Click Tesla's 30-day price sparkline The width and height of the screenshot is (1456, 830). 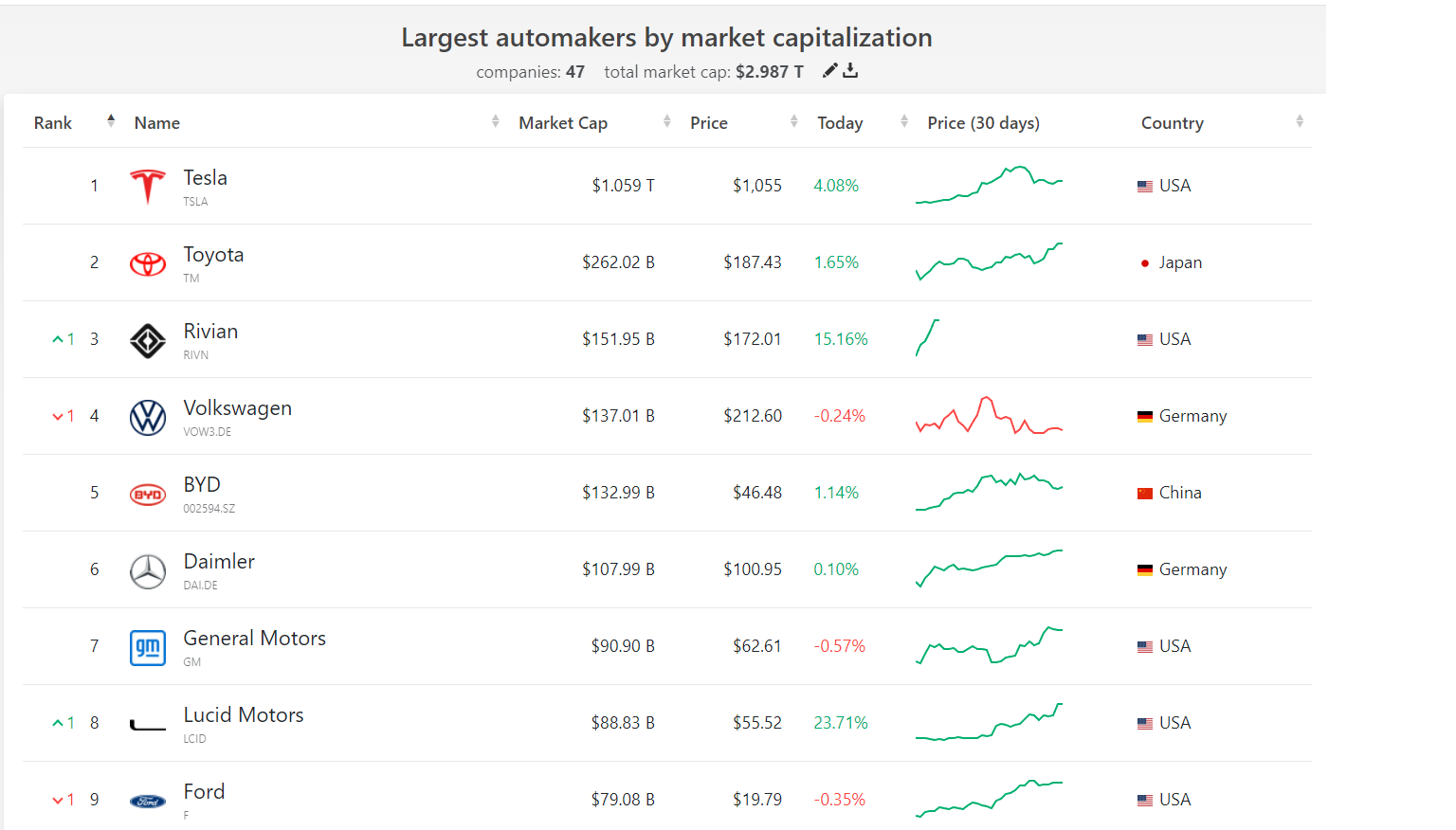coord(989,185)
